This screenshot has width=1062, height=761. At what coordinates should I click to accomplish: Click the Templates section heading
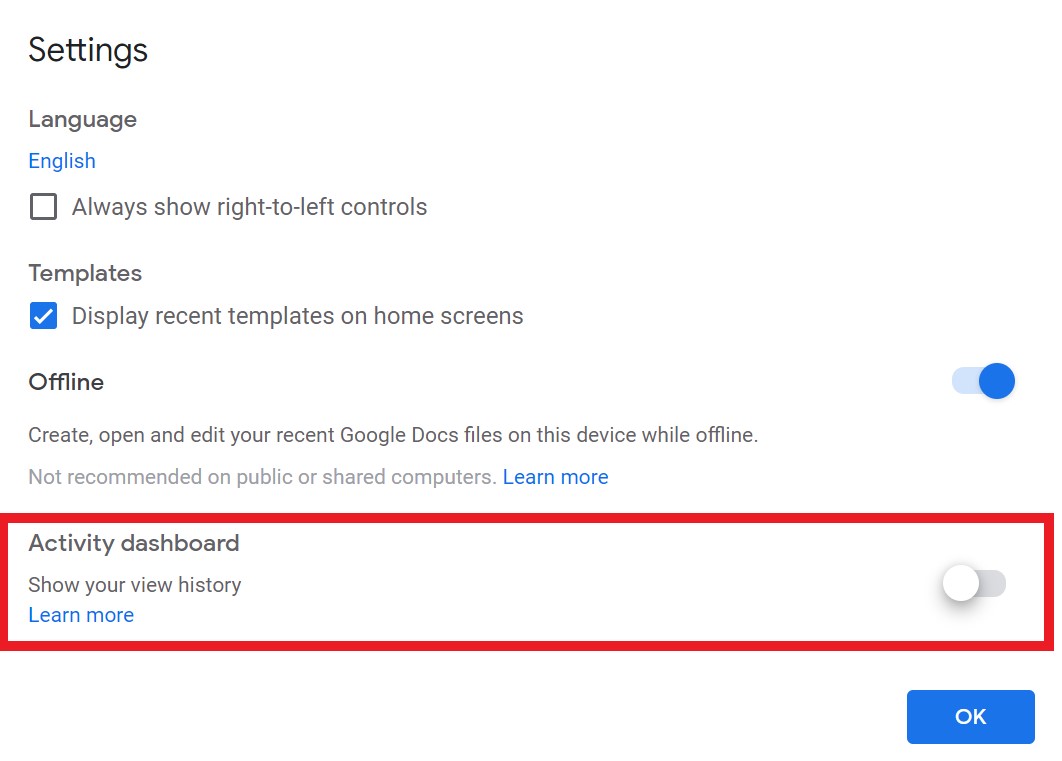(85, 273)
